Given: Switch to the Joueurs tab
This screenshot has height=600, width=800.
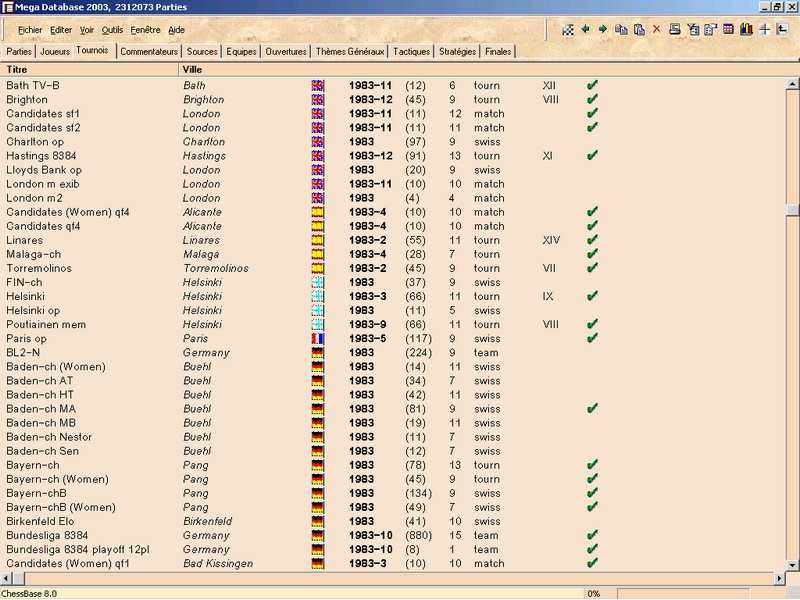Looking at the screenshot, I should [x=55, y=52].
